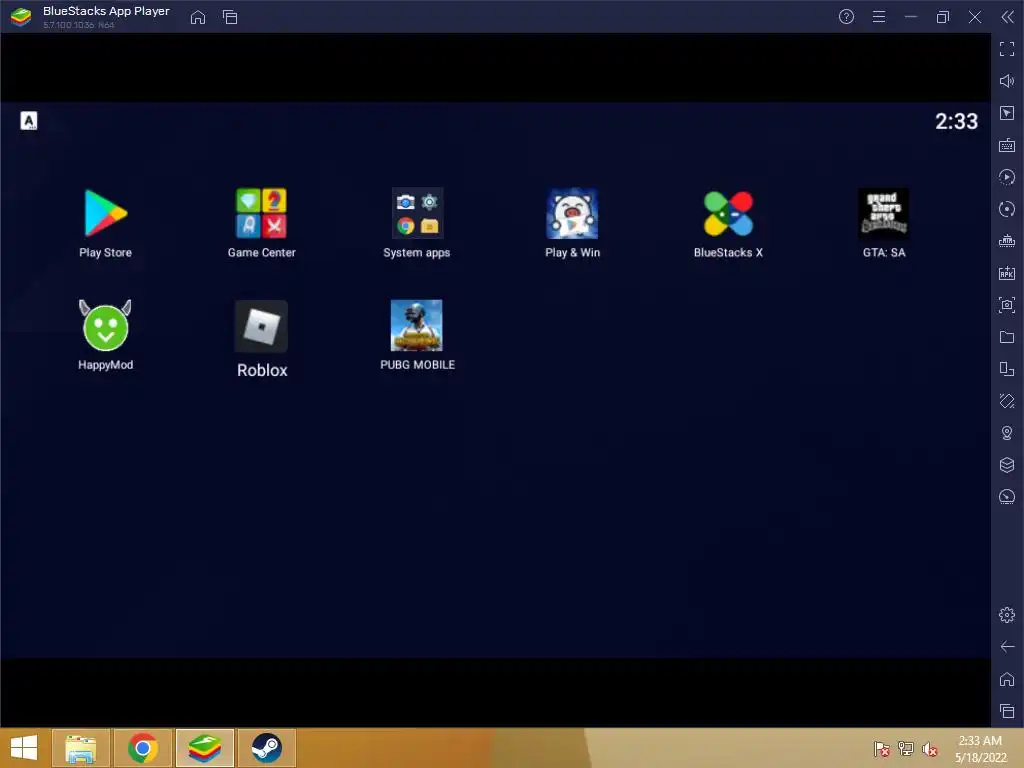Click the BlueStacks logo in title bar

coord(21,17)
